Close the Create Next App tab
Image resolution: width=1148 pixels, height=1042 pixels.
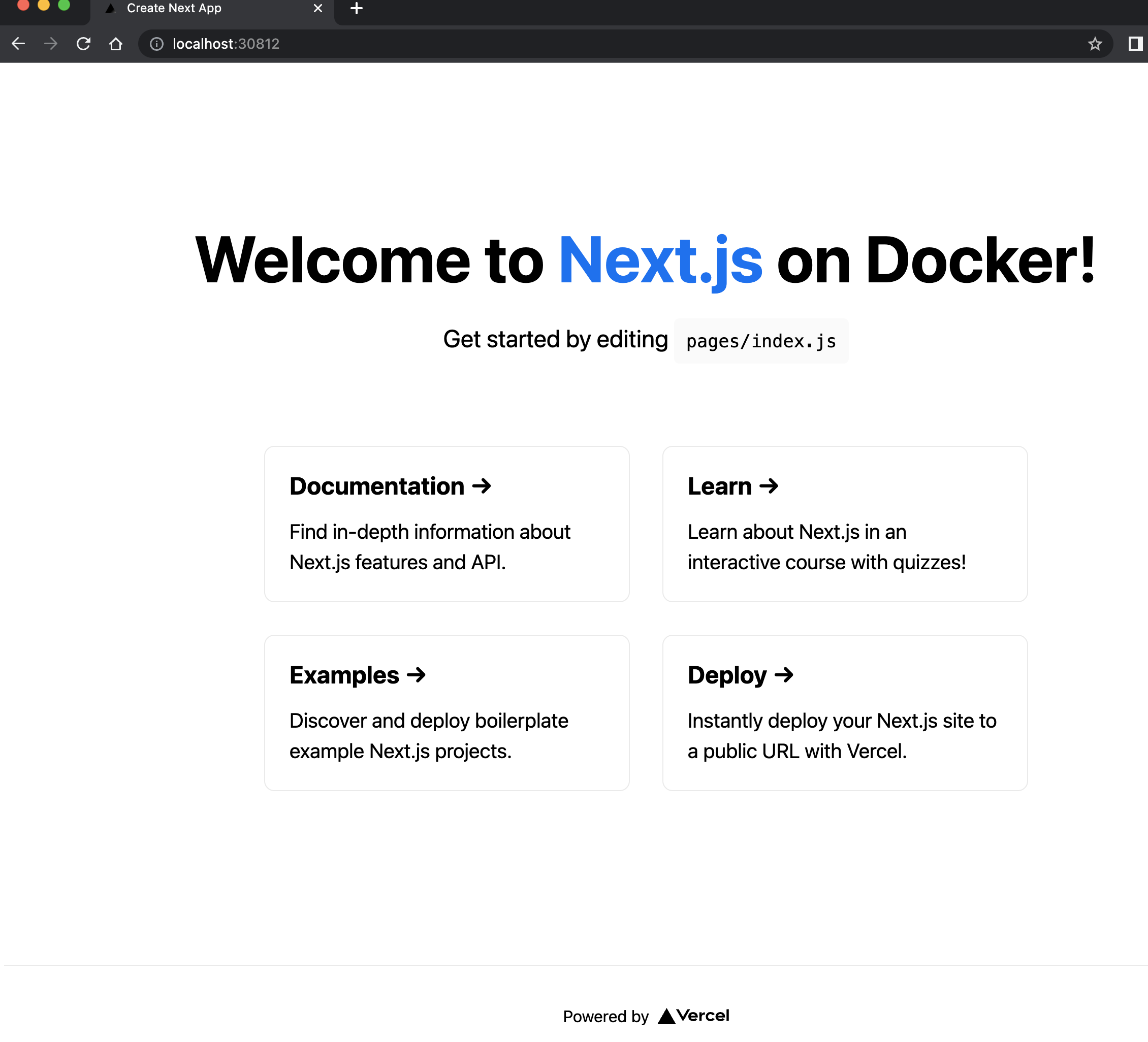(x=318, y=9)
